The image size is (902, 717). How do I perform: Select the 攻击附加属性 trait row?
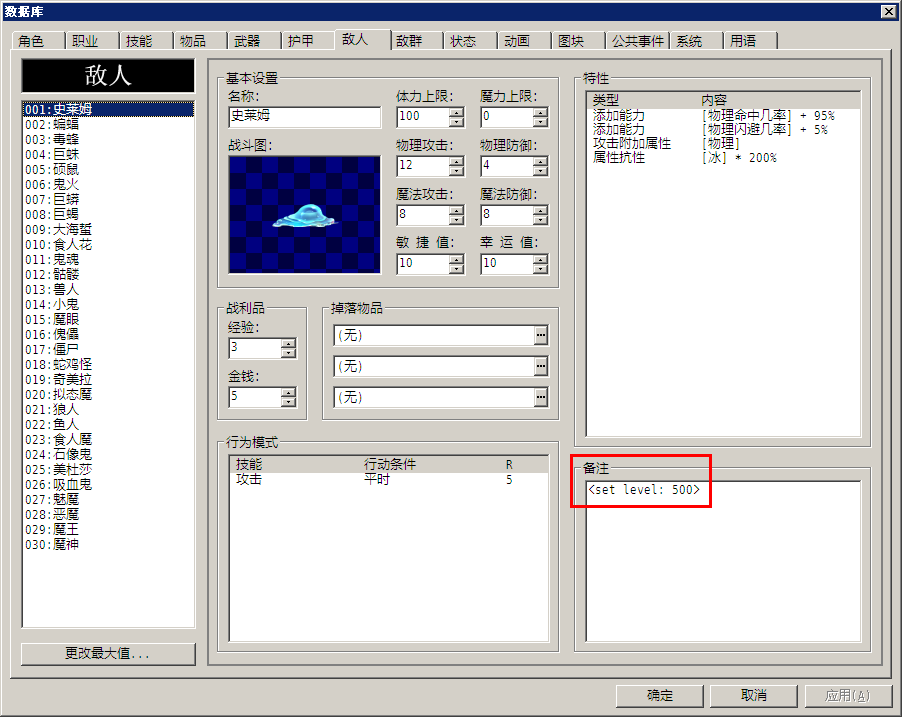(x=723, y=143)
